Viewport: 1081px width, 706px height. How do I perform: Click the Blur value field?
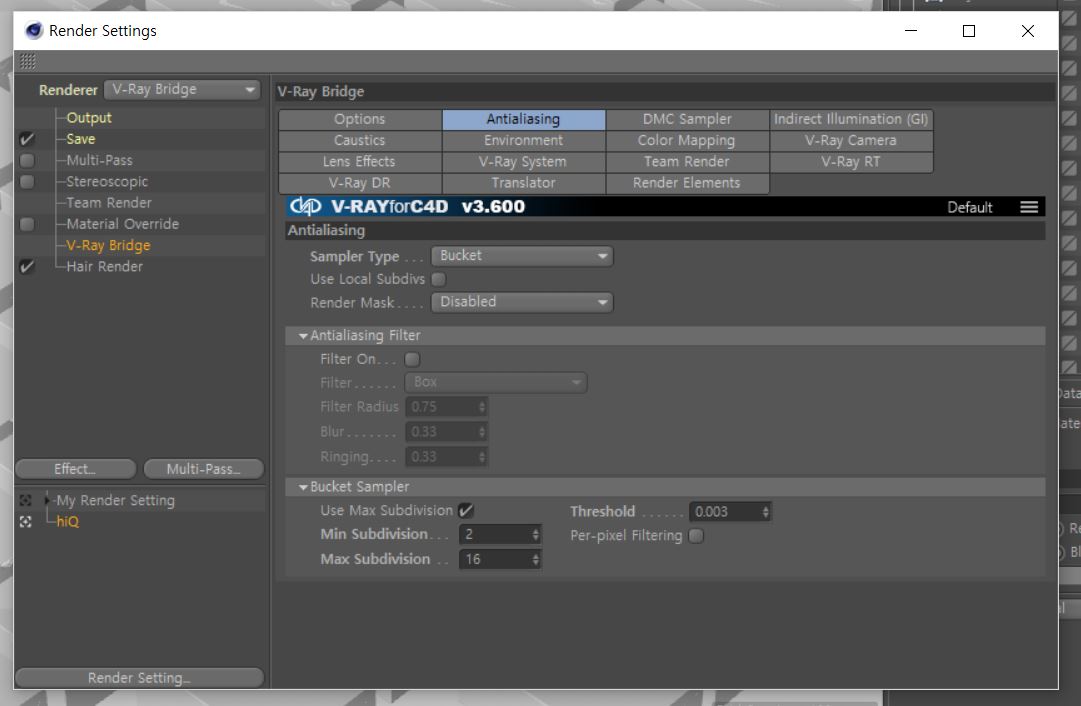441,432
